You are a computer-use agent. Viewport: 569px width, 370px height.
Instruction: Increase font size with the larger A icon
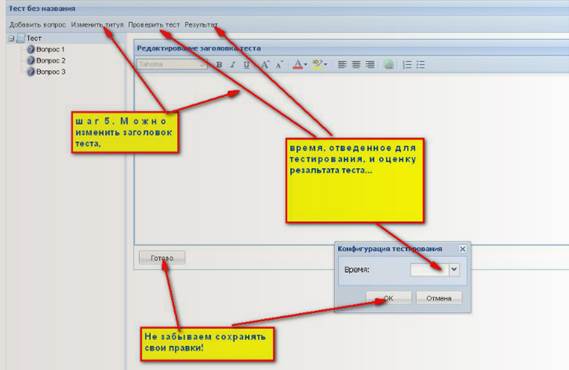(x=265, y=65)
